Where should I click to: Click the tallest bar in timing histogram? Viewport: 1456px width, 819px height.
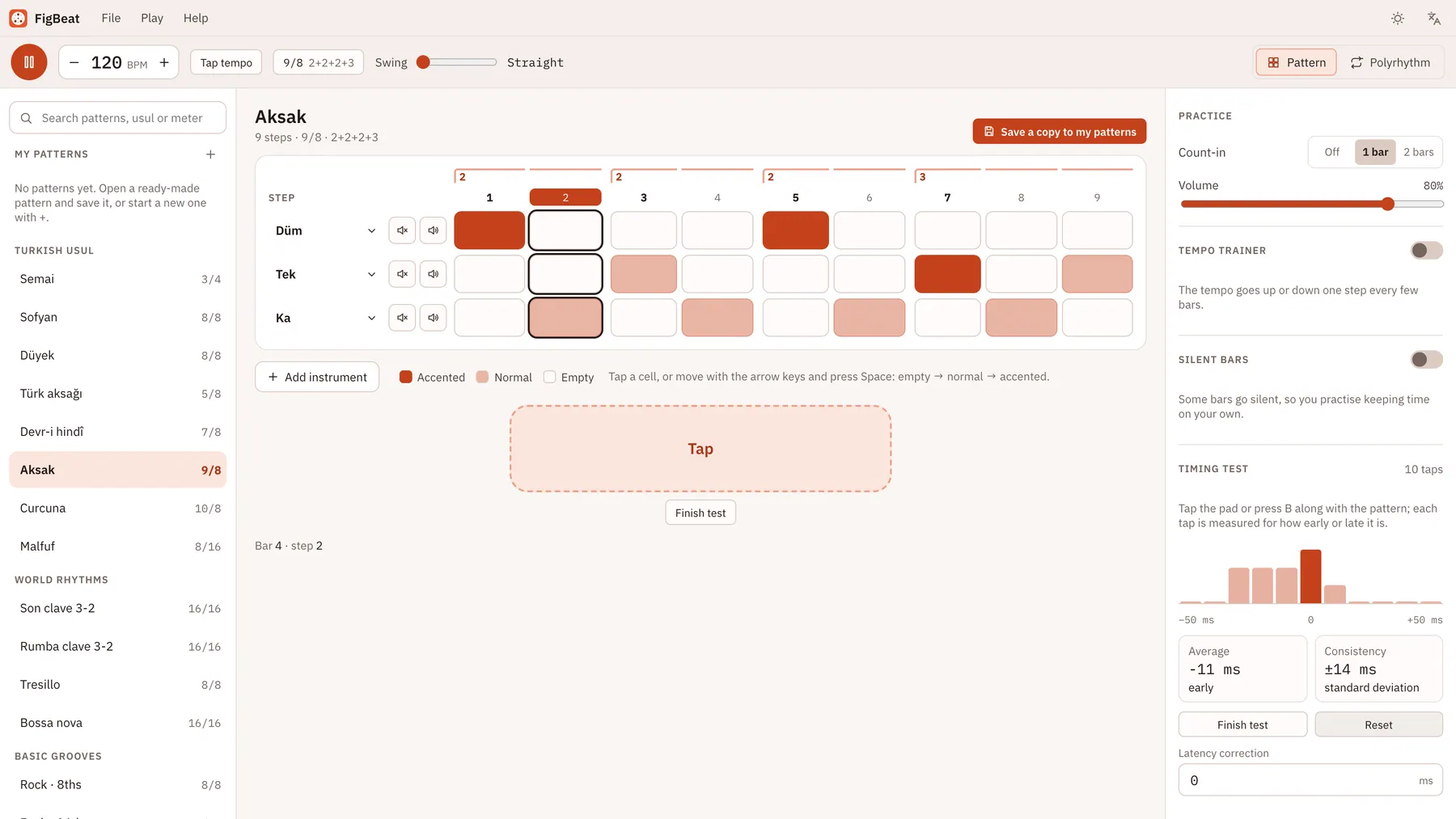pos(1311,576)
